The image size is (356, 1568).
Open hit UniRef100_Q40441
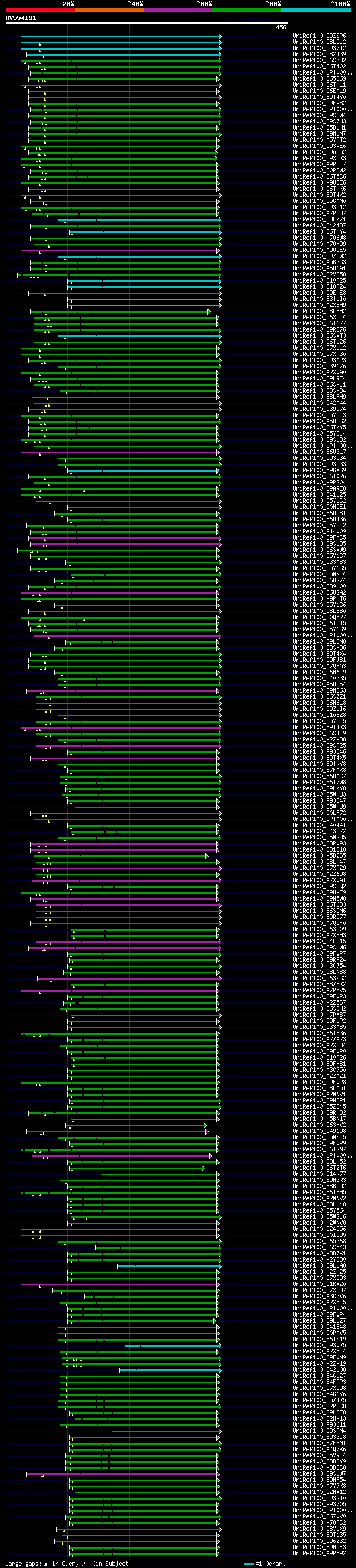point(319,825)
